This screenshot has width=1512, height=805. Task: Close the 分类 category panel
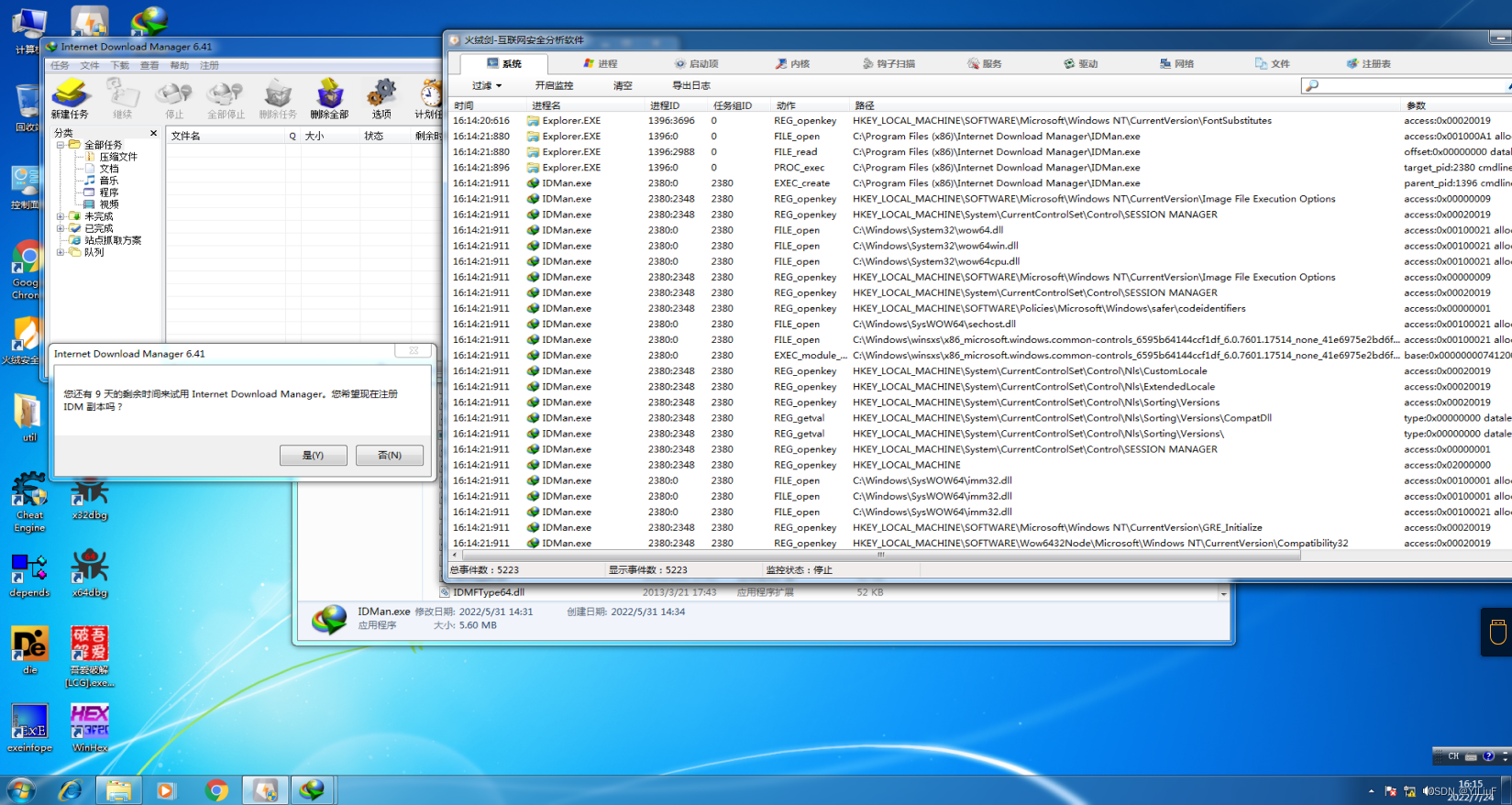[153, 133]
